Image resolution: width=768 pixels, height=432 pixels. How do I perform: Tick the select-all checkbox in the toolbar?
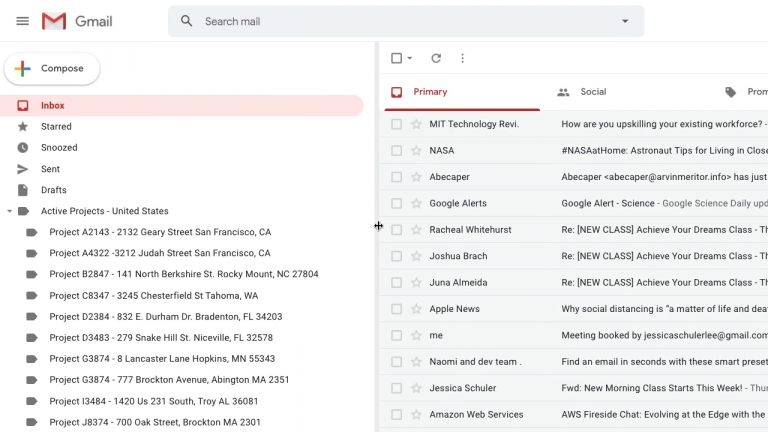pyautogui.click(x=397, y=58)
